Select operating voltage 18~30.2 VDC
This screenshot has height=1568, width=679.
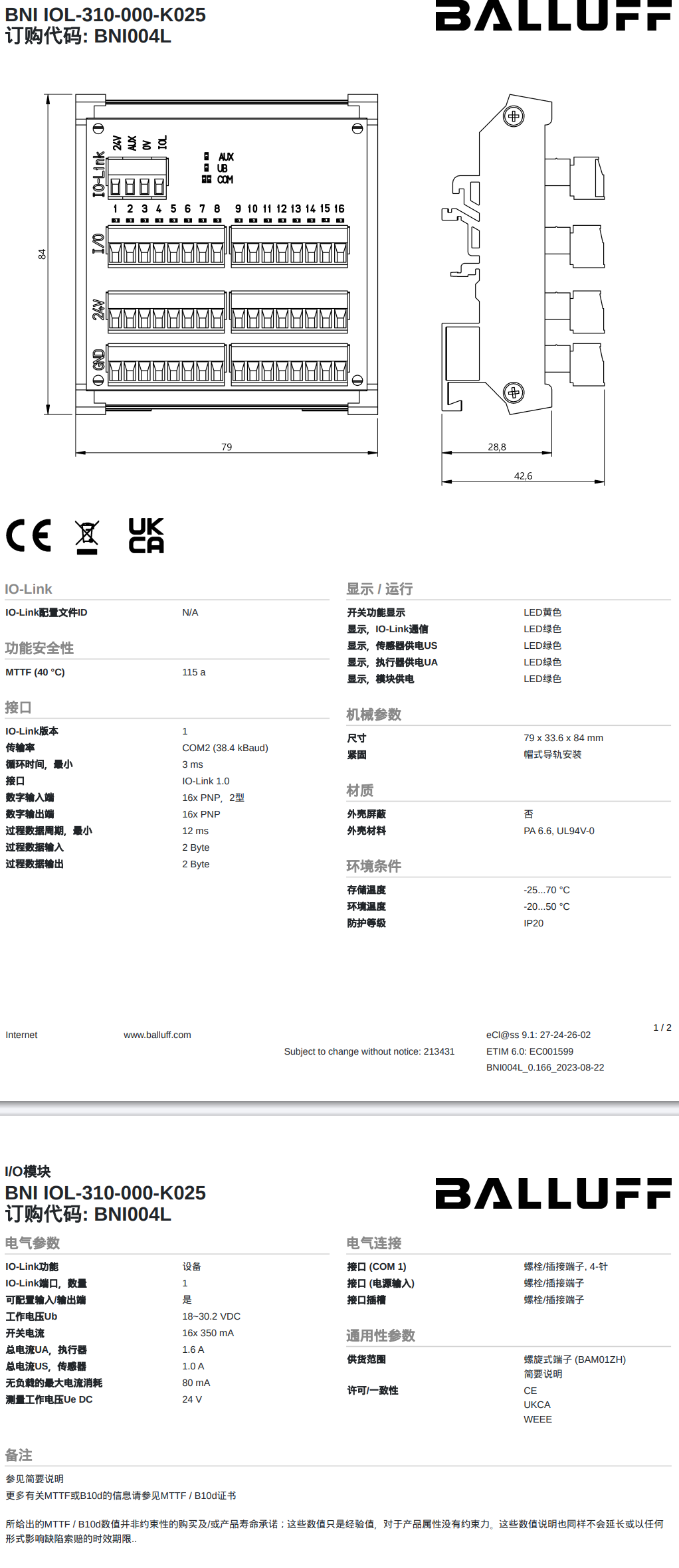(211, 1316)
